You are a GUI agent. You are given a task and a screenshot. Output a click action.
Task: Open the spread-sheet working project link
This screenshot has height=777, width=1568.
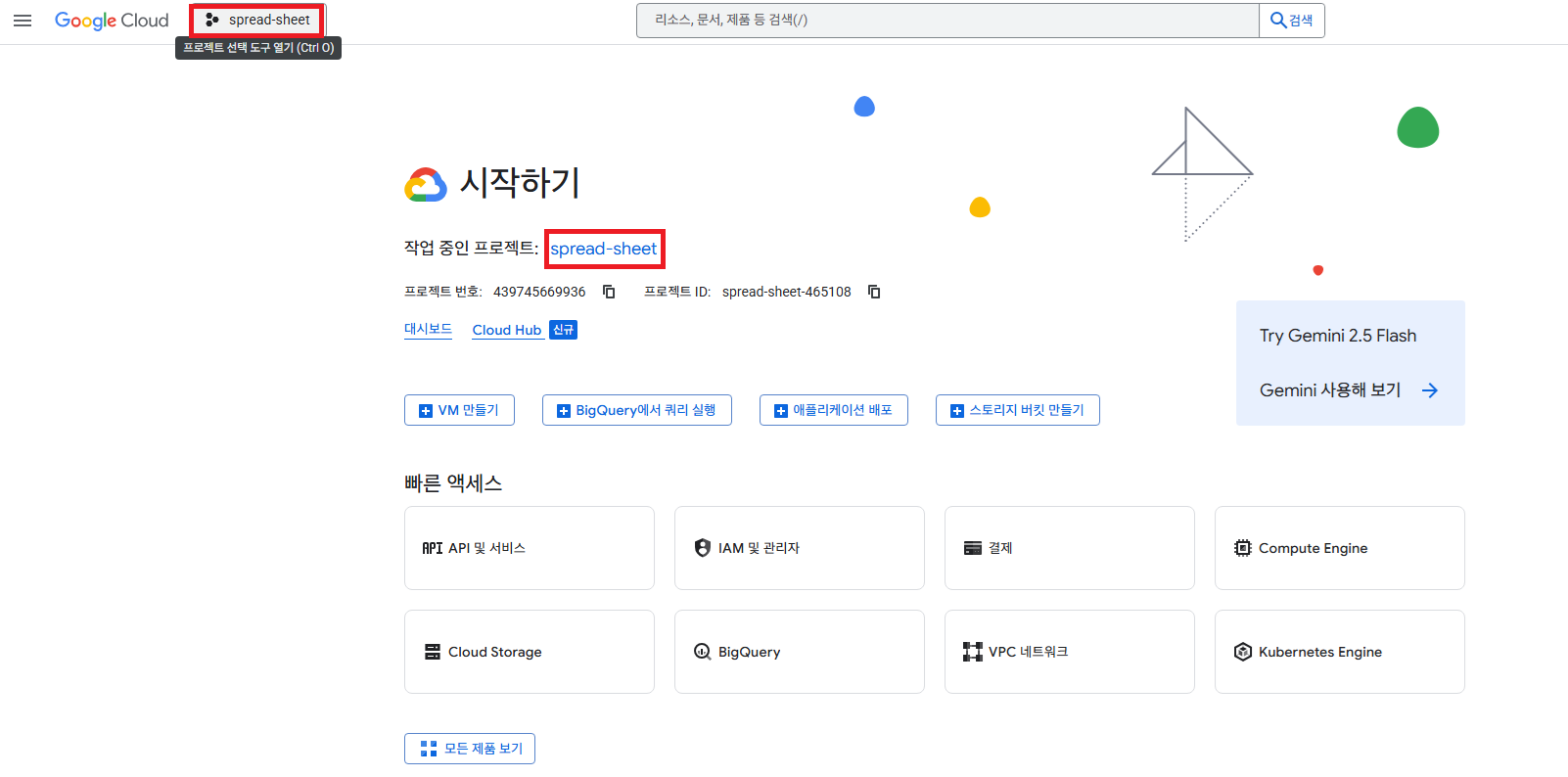(604, 249)
